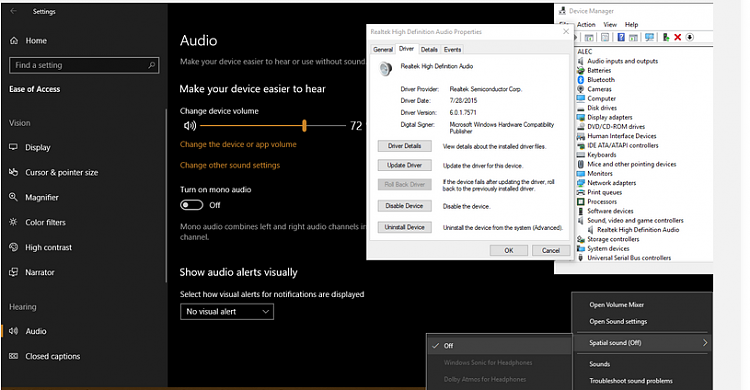
Task: Choose Open Sound settings from context menu
Action: point(618,322)
